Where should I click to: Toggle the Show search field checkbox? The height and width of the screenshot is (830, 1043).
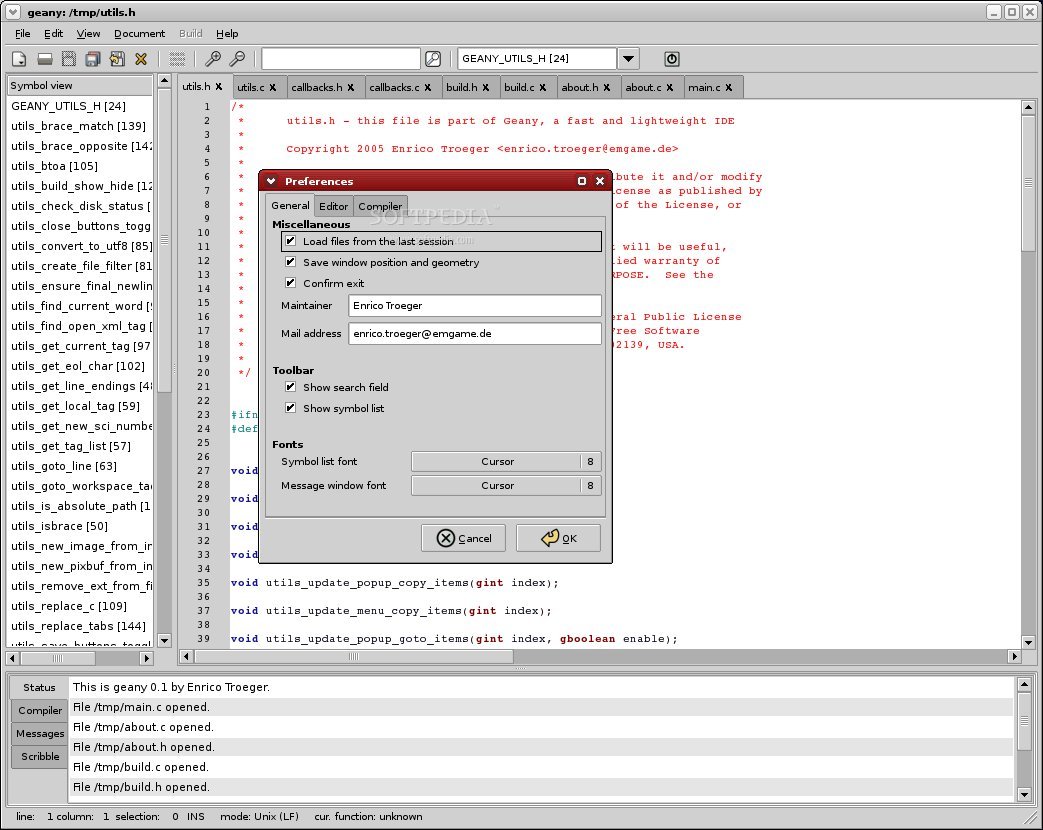click(x=291, y=387)
